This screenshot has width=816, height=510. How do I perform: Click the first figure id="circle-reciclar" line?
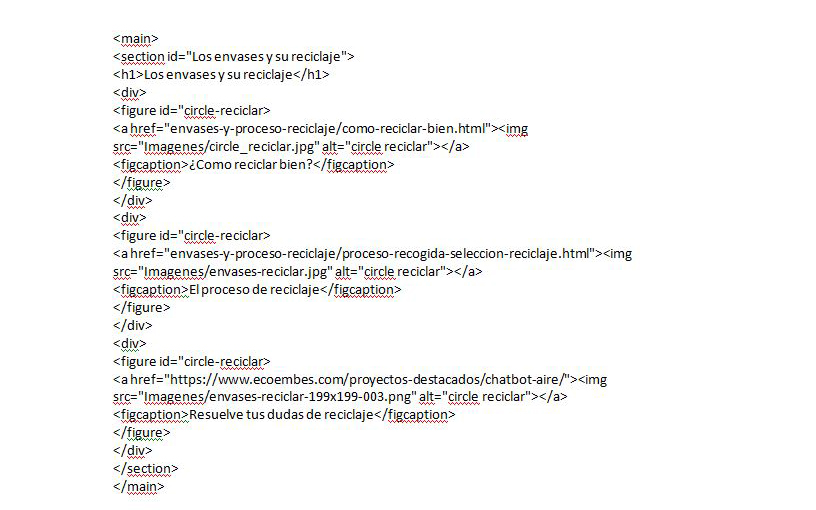click(192, 110)
